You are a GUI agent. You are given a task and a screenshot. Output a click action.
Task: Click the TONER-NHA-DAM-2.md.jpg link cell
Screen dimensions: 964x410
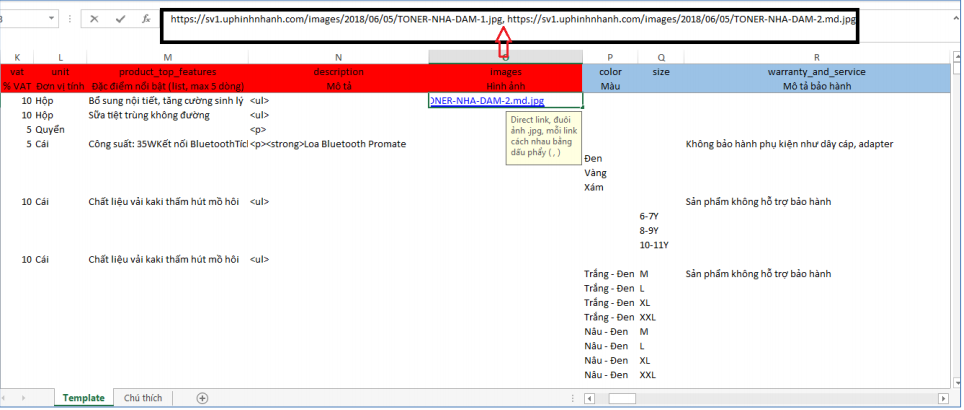tap(504, 101)
